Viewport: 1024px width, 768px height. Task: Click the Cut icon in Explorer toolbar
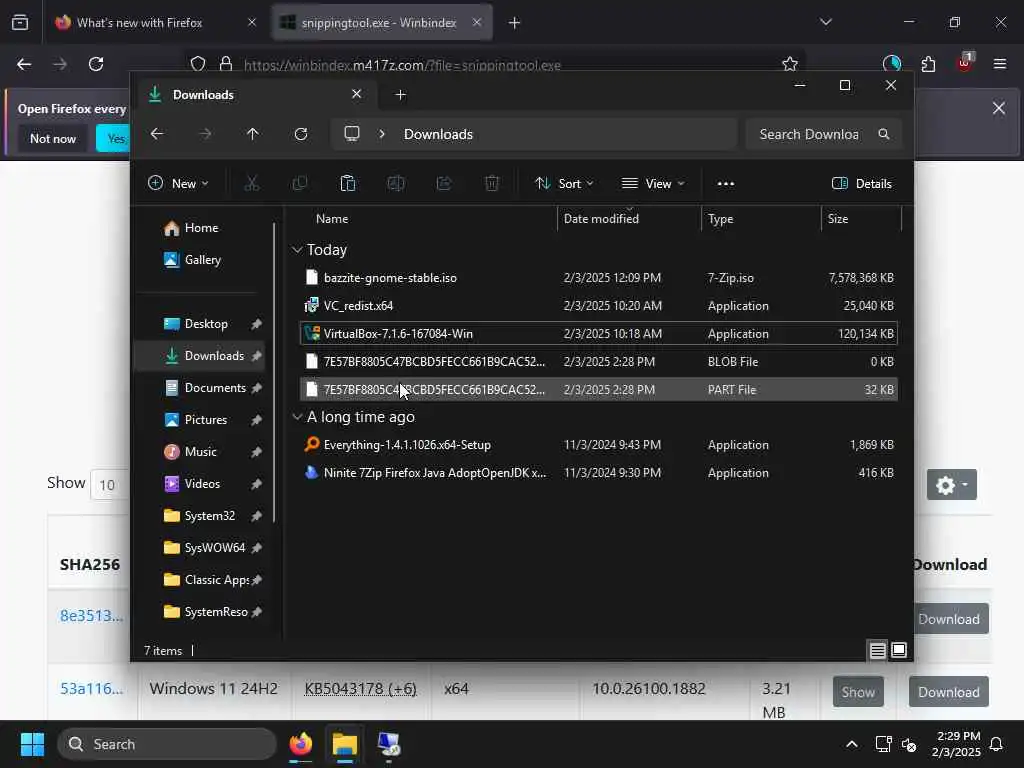point(251,184)
